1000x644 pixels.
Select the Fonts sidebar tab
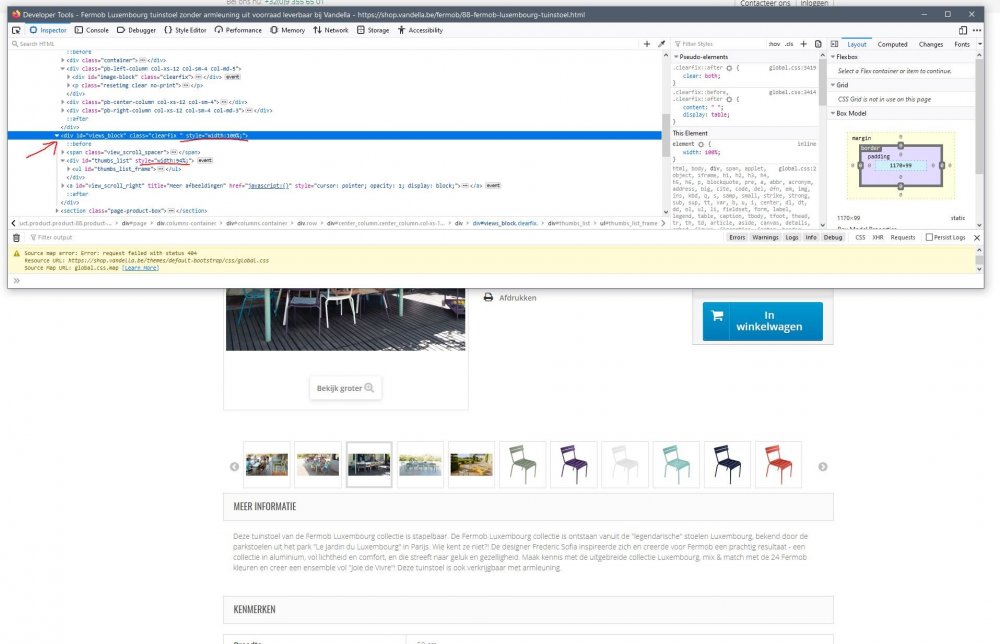pyautogui.click(x=962, y=44)
